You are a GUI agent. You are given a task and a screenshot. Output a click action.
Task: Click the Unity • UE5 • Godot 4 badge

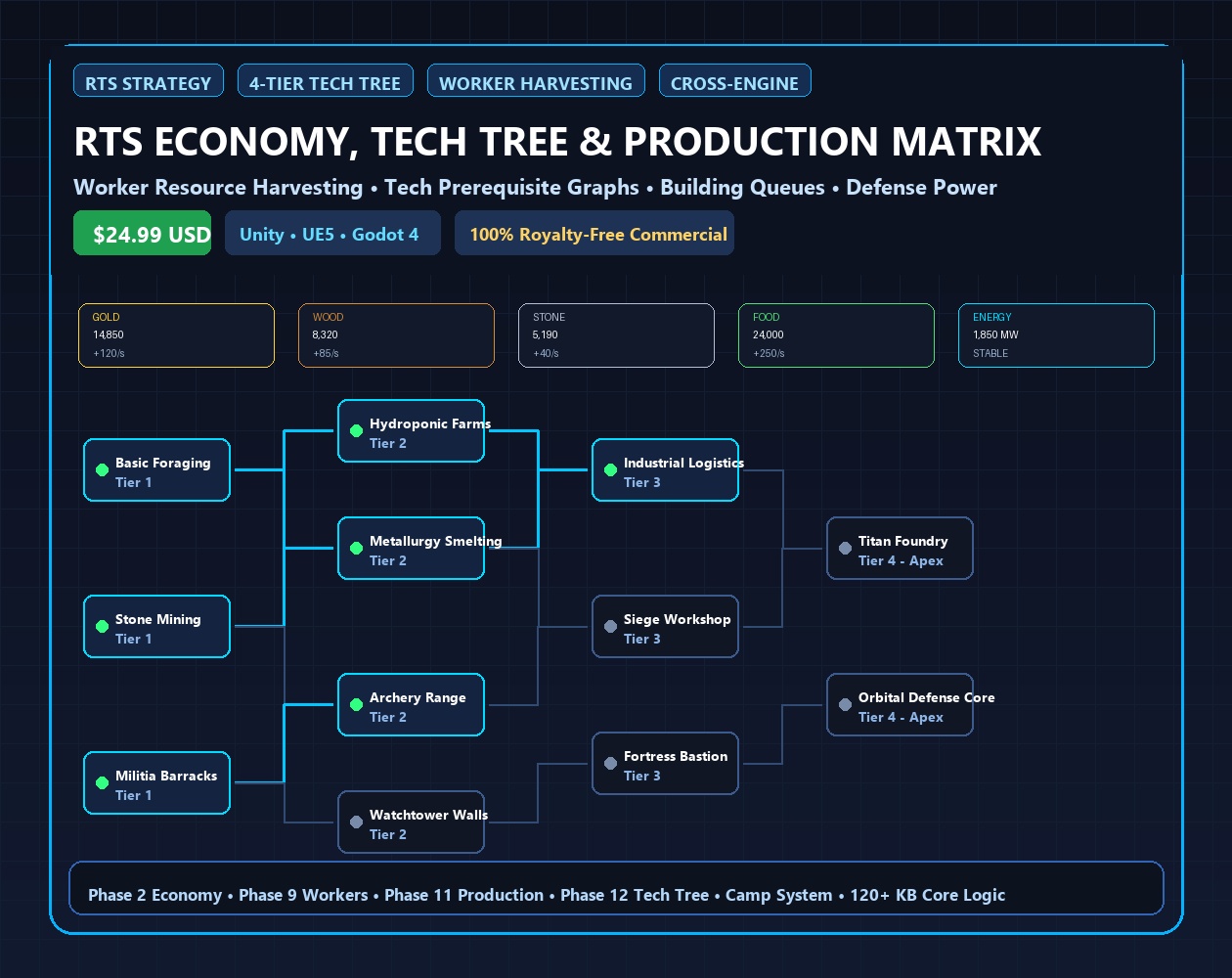[332, 233]
